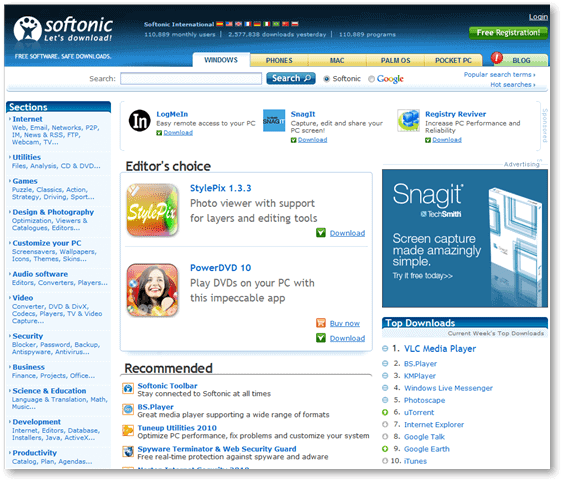
Task: Open the Video section
Action: pyautogui.click(x=23, y=298)
